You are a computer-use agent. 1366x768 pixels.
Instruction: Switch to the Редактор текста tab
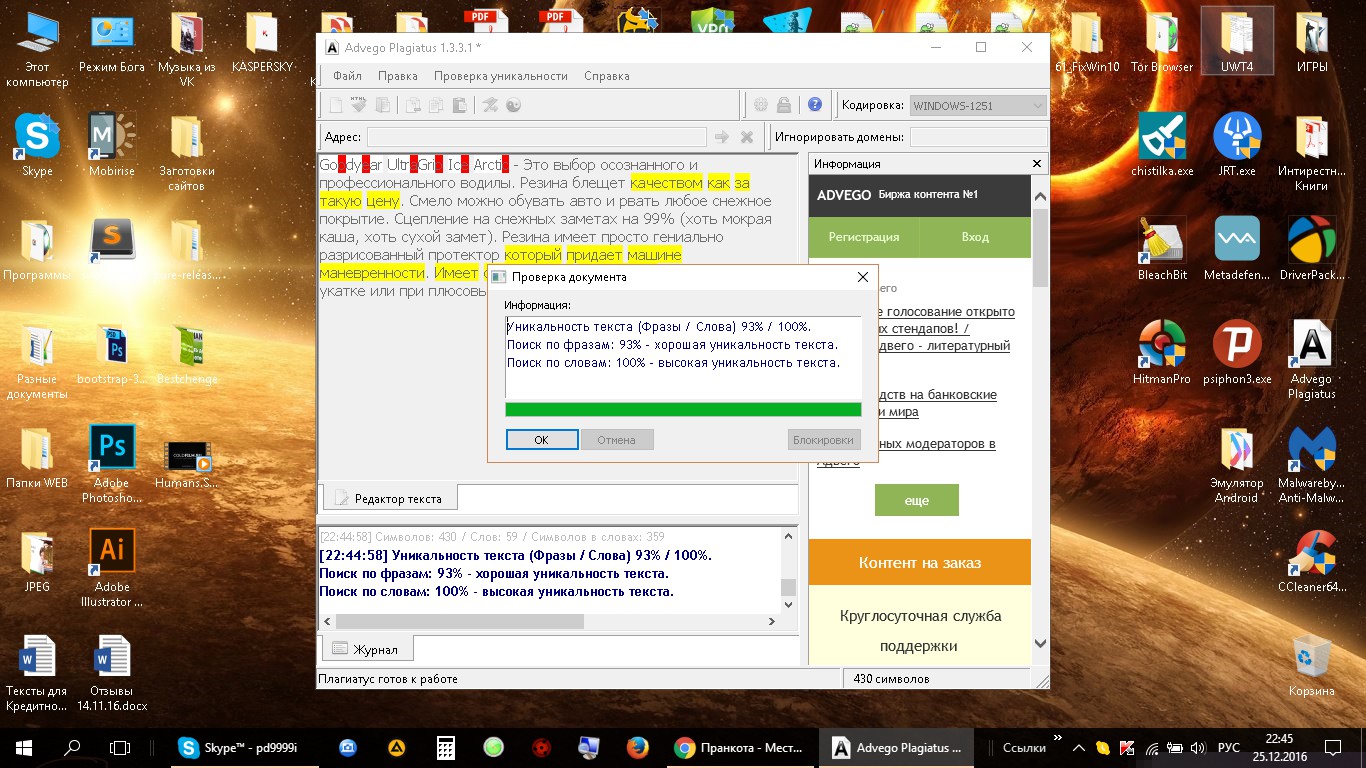[x=388, y=498]
